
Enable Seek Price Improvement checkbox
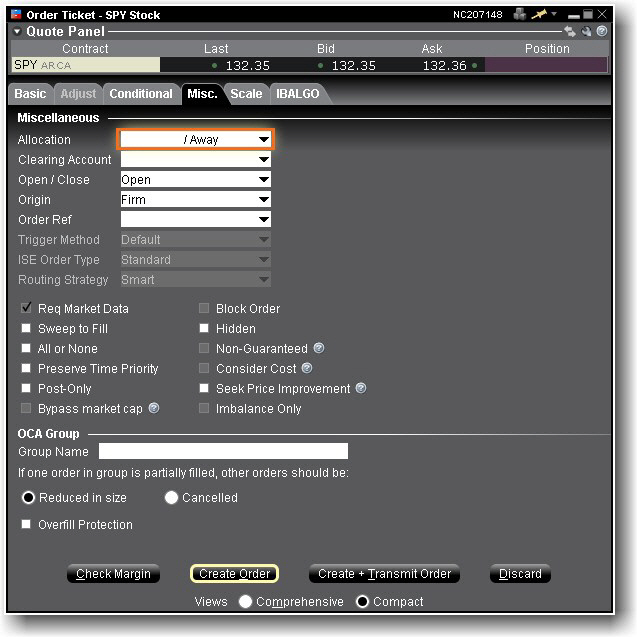pos(204,388)
